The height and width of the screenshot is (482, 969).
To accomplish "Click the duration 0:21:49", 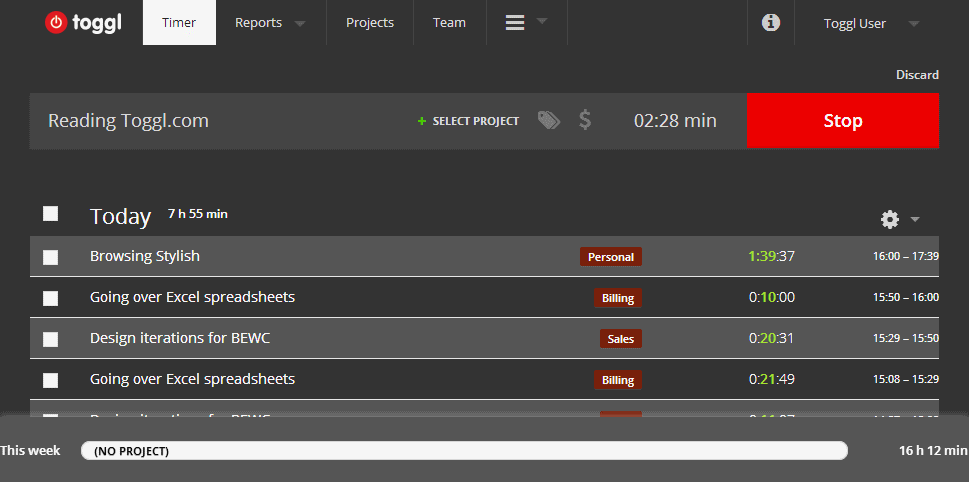I will click(x=772, y=379).
